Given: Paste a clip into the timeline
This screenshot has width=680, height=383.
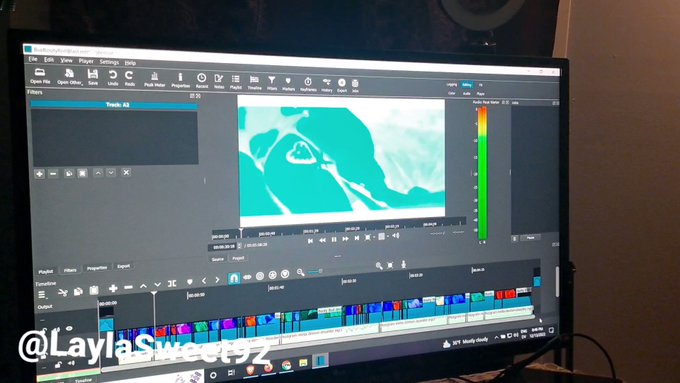Looking at the screenshot, I should click(x=94, y=290).
